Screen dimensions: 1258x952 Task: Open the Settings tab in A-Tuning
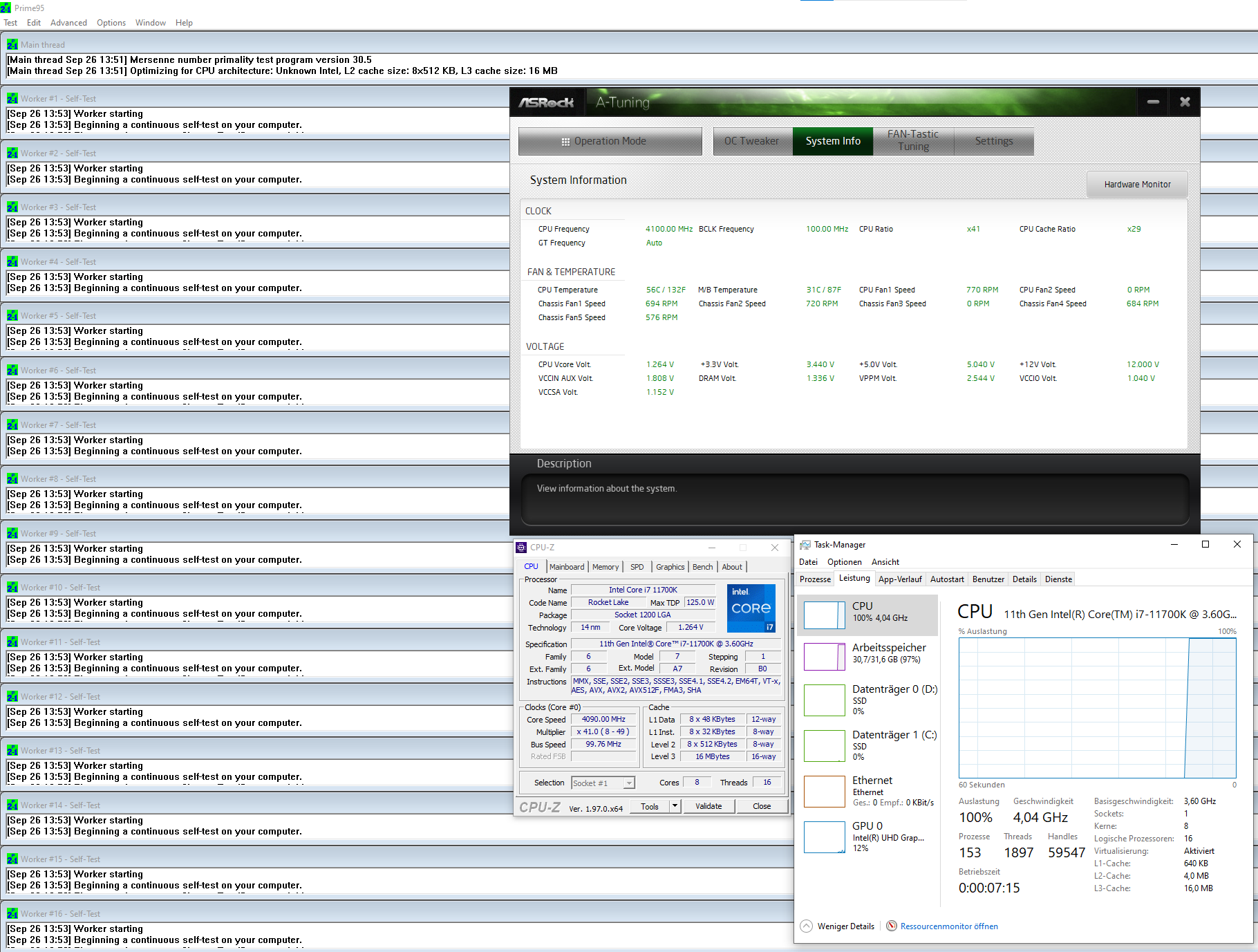(x=994, y=141)
